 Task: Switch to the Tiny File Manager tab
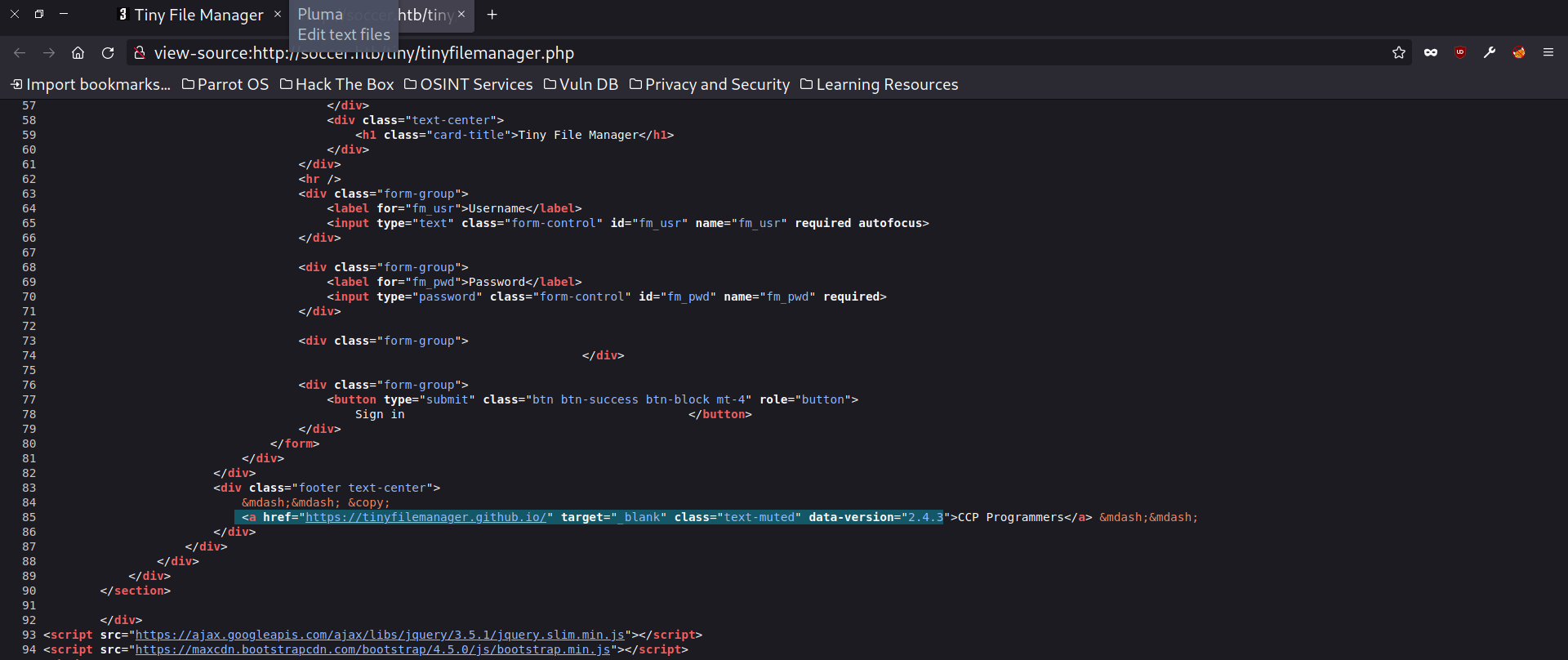pos(198,15)
